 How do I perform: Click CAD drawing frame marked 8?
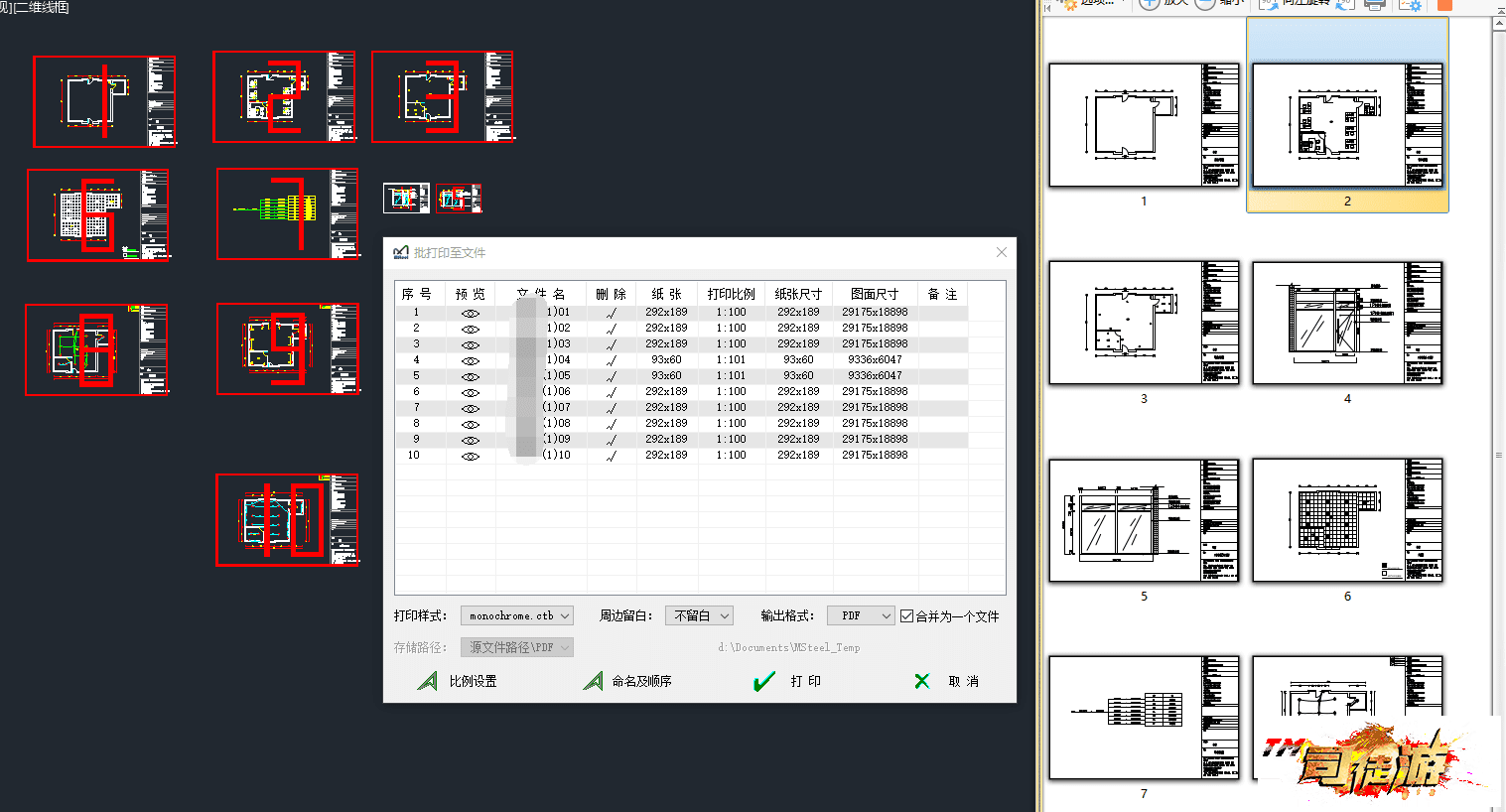96,349
